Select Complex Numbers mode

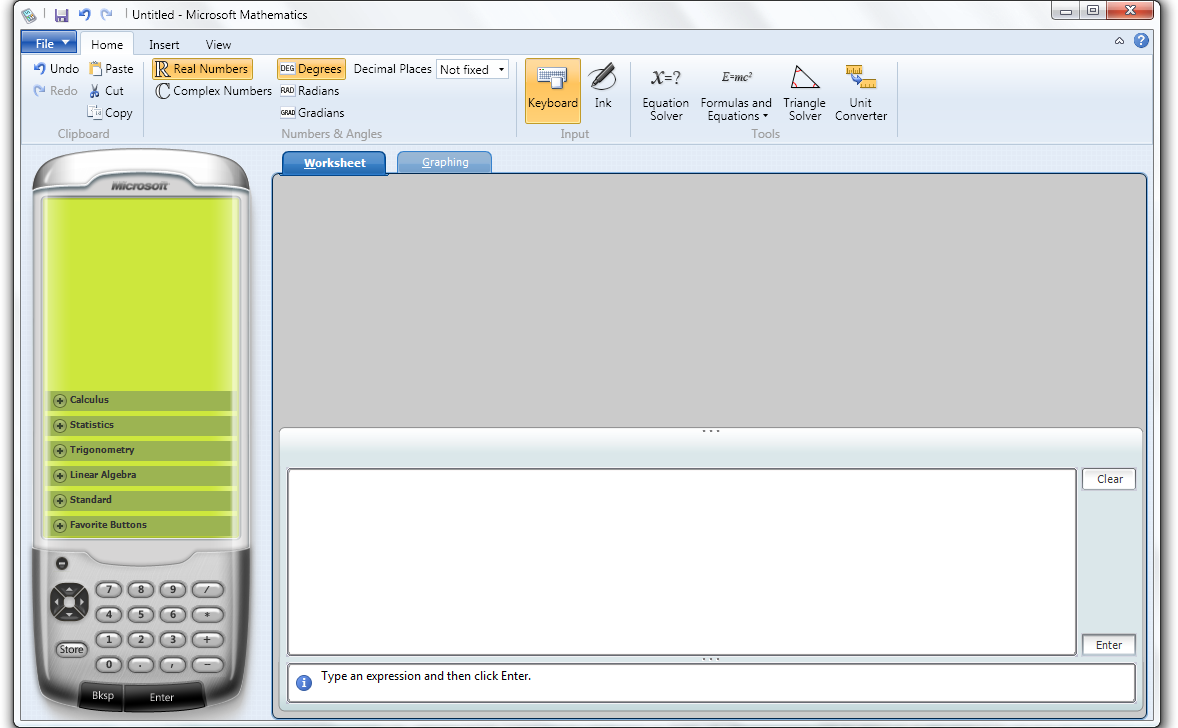pos(213,91)
